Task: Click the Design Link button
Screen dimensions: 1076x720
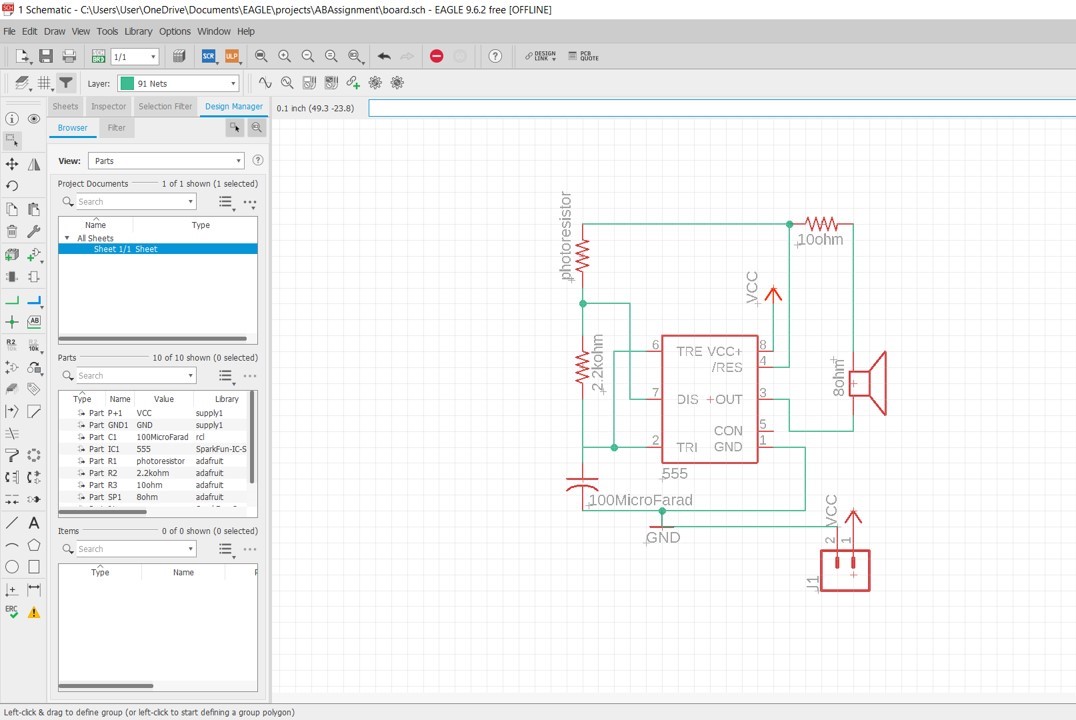Action: point(540,56)
